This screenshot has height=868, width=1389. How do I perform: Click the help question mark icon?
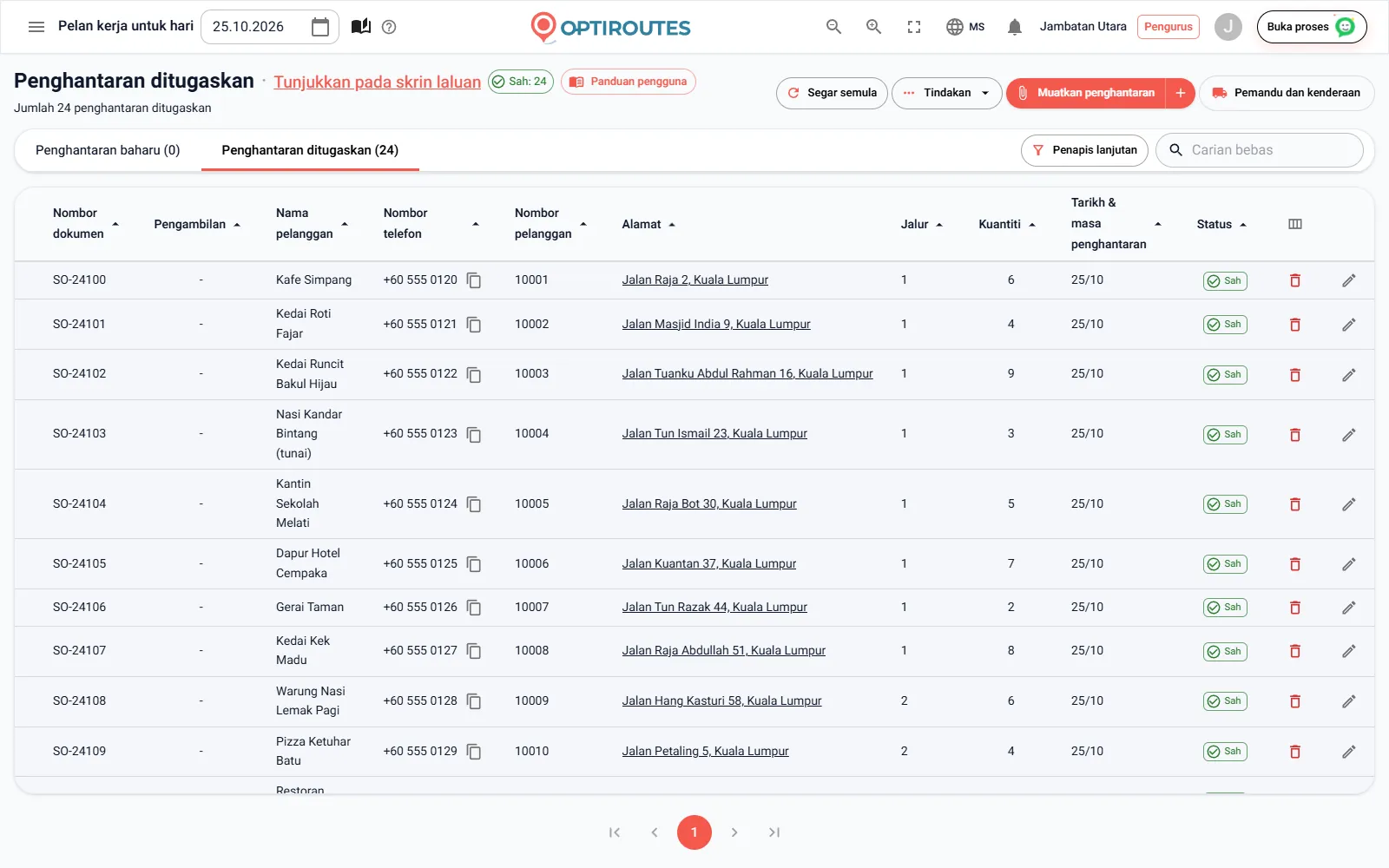tap(389, 27)
